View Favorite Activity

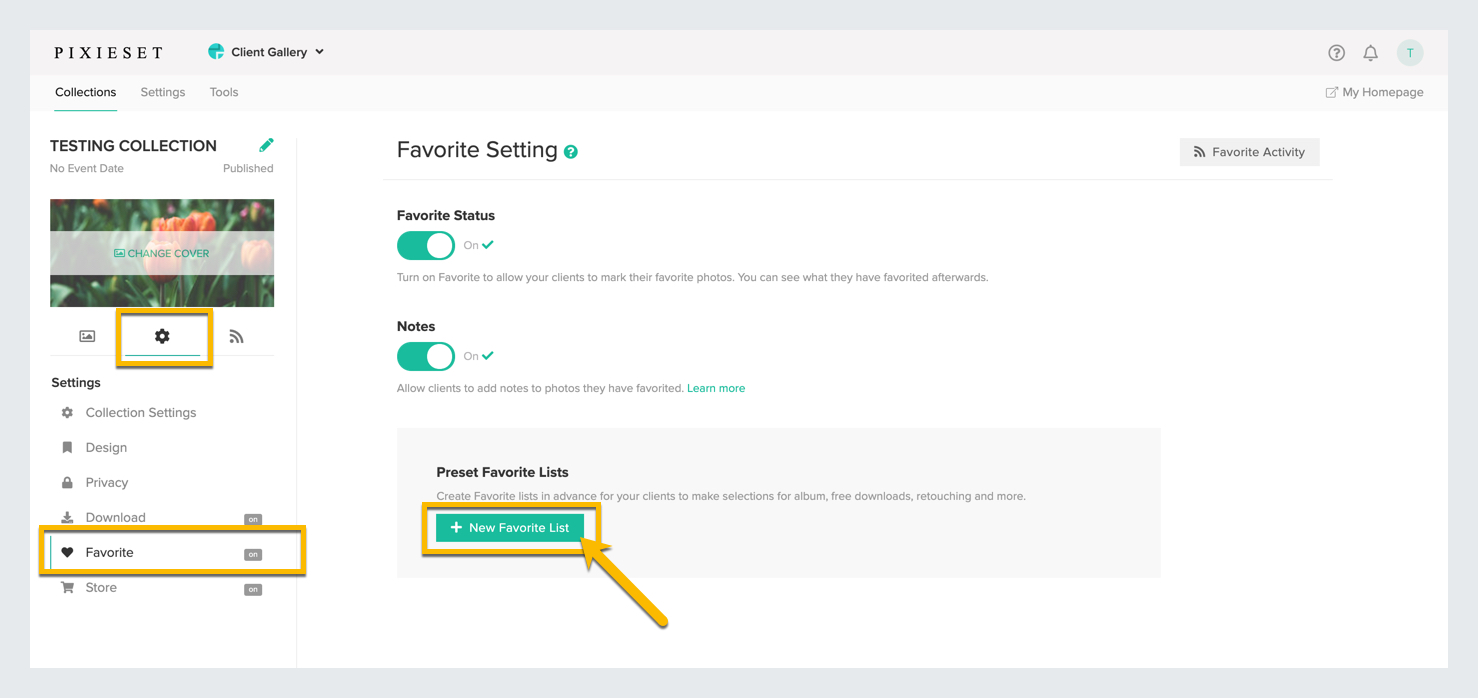click(1250, 152)
